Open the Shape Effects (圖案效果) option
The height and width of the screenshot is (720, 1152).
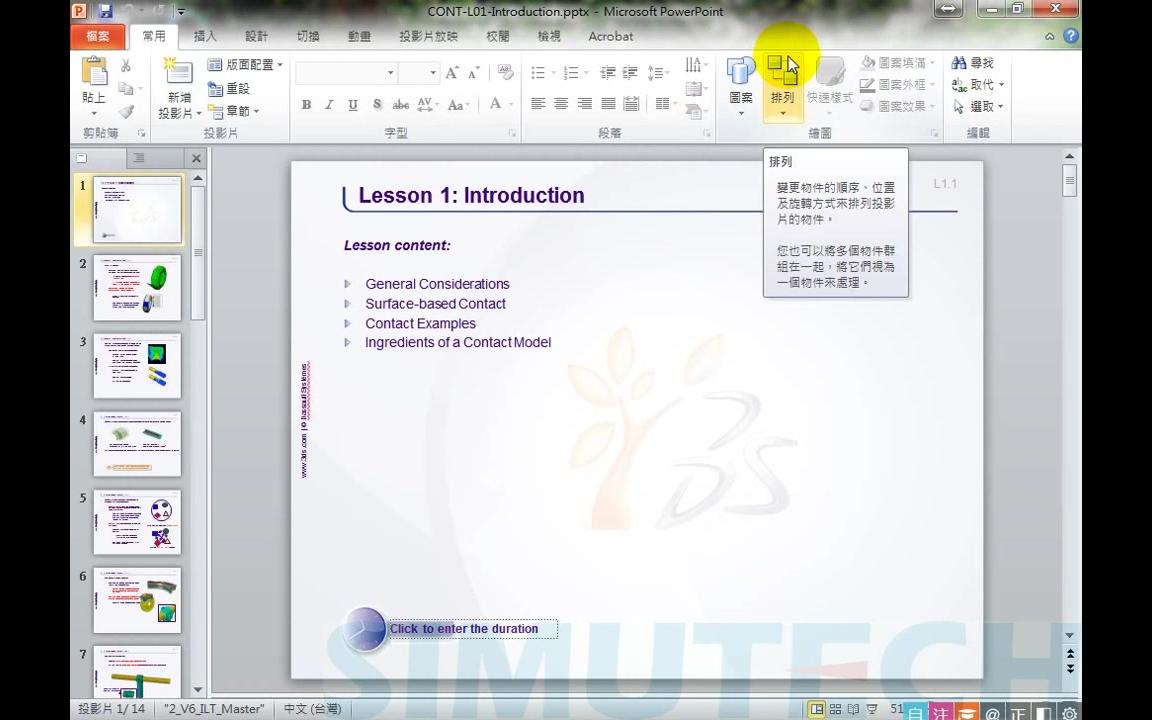[898, 106]
